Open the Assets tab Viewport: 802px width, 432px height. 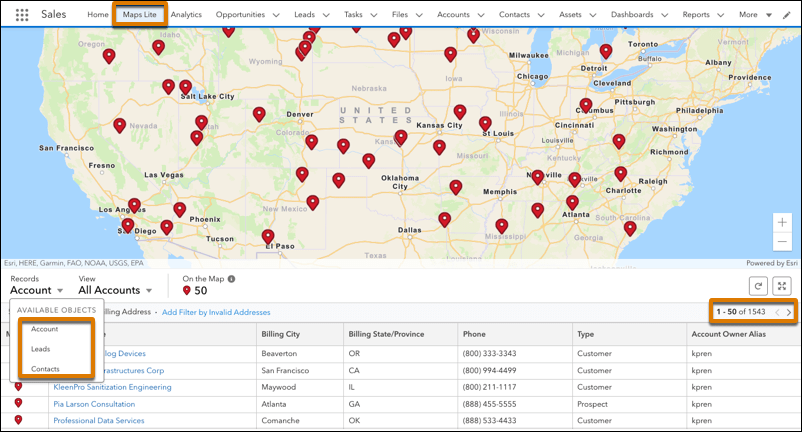click(570, 15)
